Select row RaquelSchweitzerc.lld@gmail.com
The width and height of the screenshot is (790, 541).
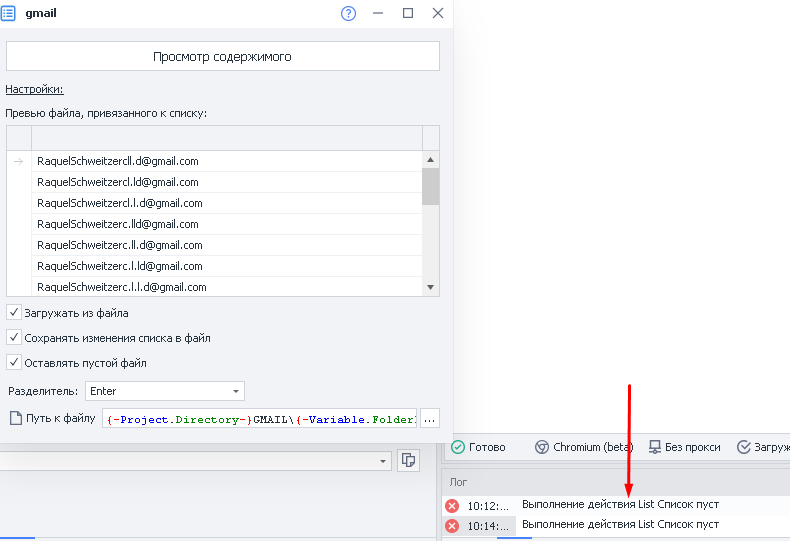tap(227, 224)
